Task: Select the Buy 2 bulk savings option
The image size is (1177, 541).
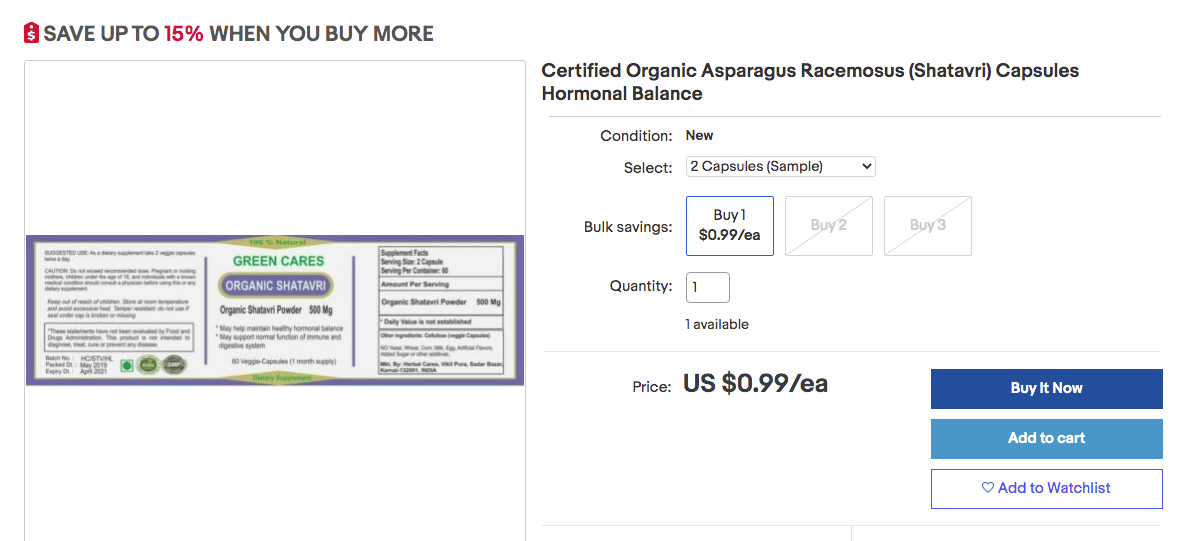Action: 829,226
